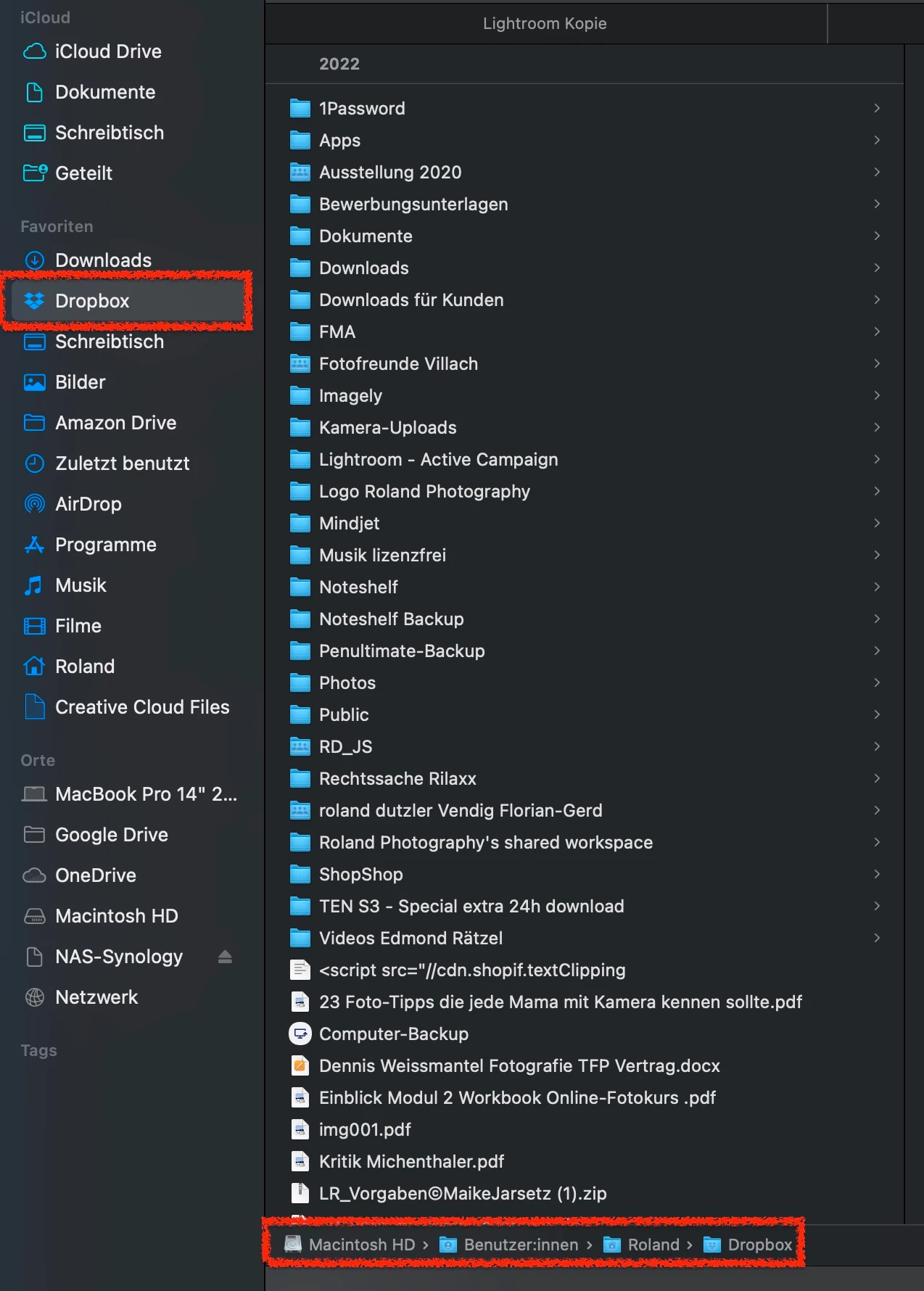Expand the Fotofreunde Villach folder chevron
Screen dimensions: 924x1291
point(877,363)
